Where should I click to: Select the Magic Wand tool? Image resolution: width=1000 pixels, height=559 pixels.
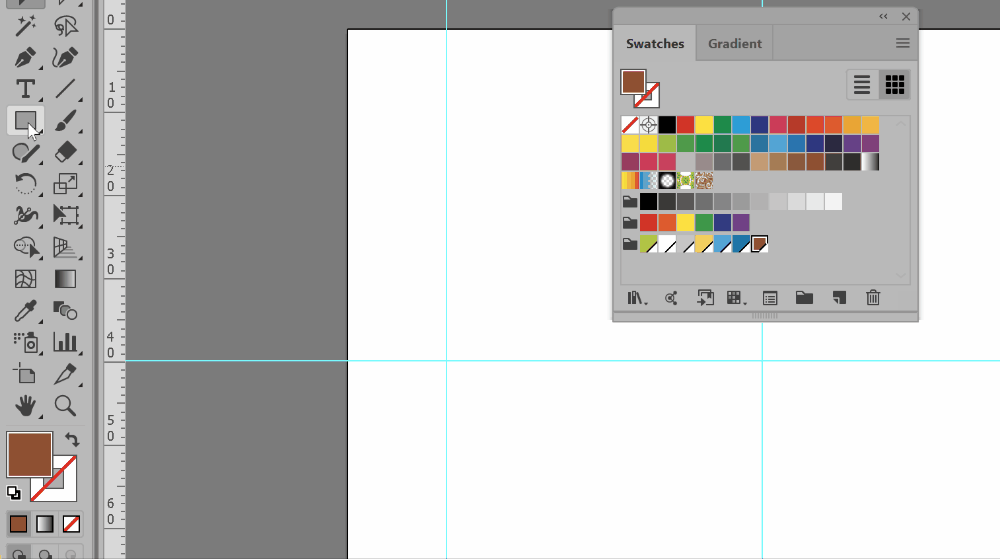(26, 26)
